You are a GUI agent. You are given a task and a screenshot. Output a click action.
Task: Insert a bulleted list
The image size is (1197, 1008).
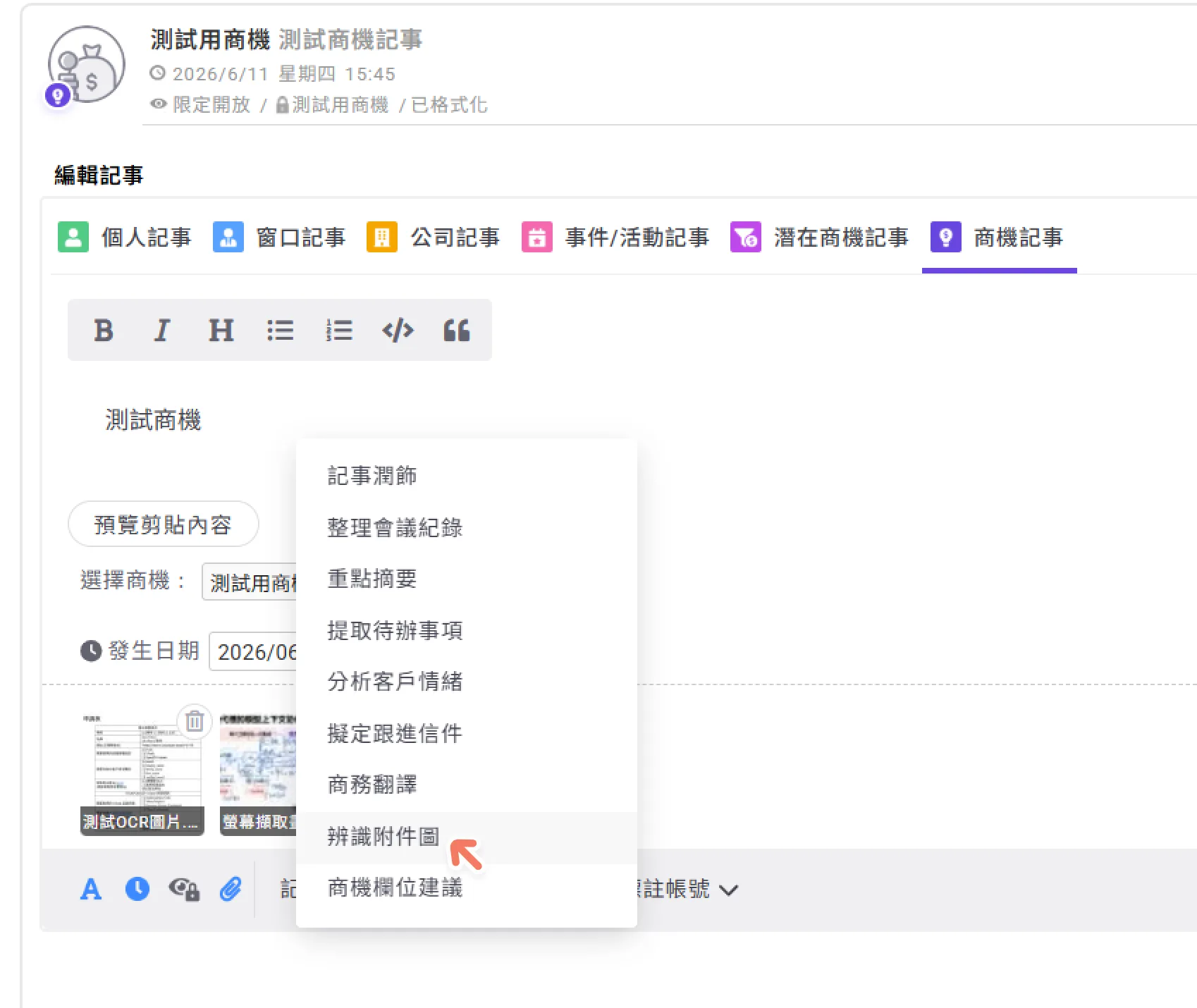coord(280,330)
